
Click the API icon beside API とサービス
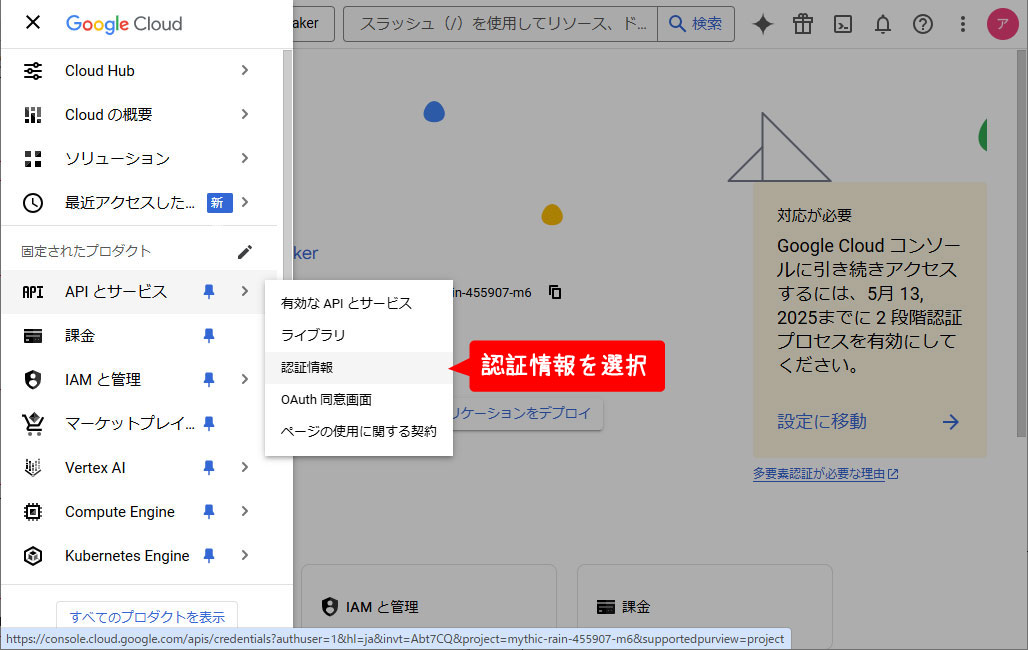33,292
